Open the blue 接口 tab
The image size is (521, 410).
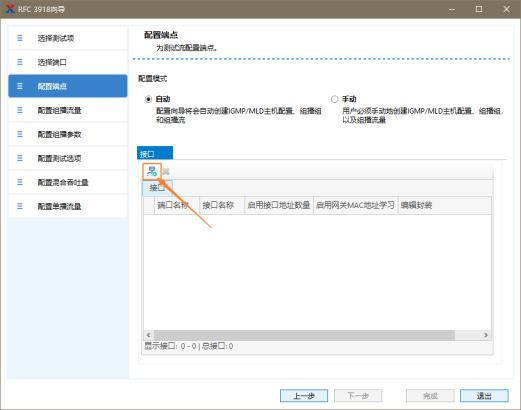pos(155,153)
